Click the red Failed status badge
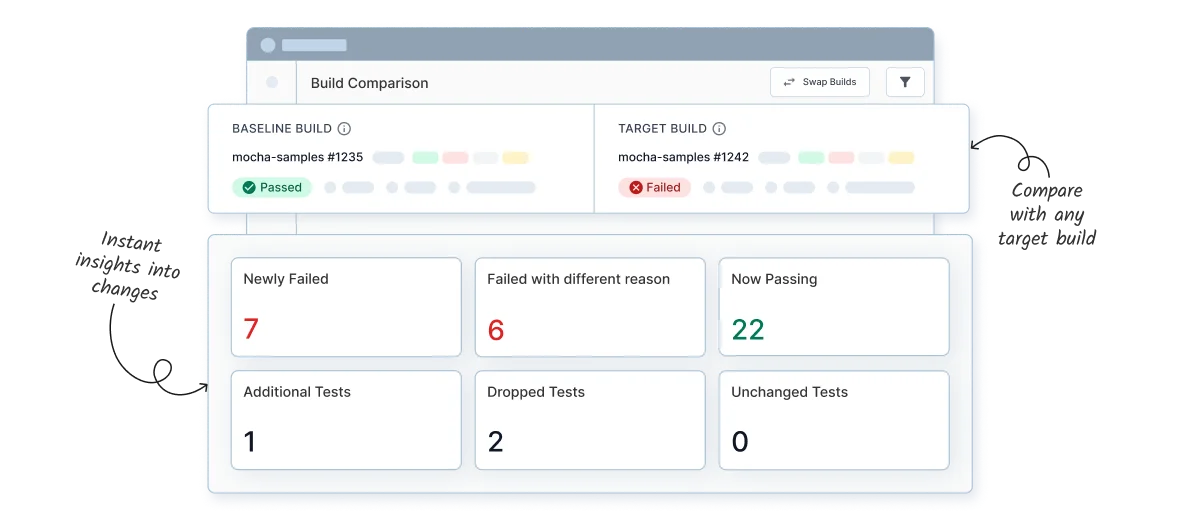 coord(655,187)
